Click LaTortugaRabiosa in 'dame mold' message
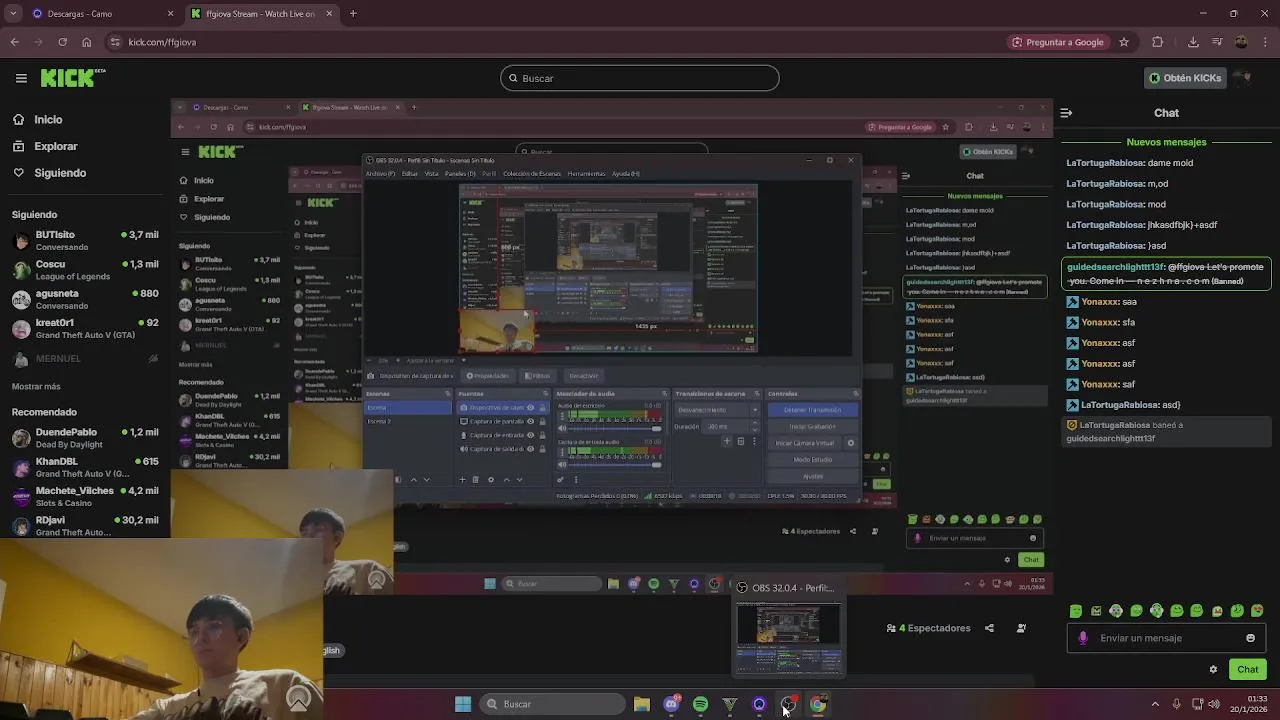Image resolution: width=1280 pixels, height=720 pixels. (x=1105, y=163)
